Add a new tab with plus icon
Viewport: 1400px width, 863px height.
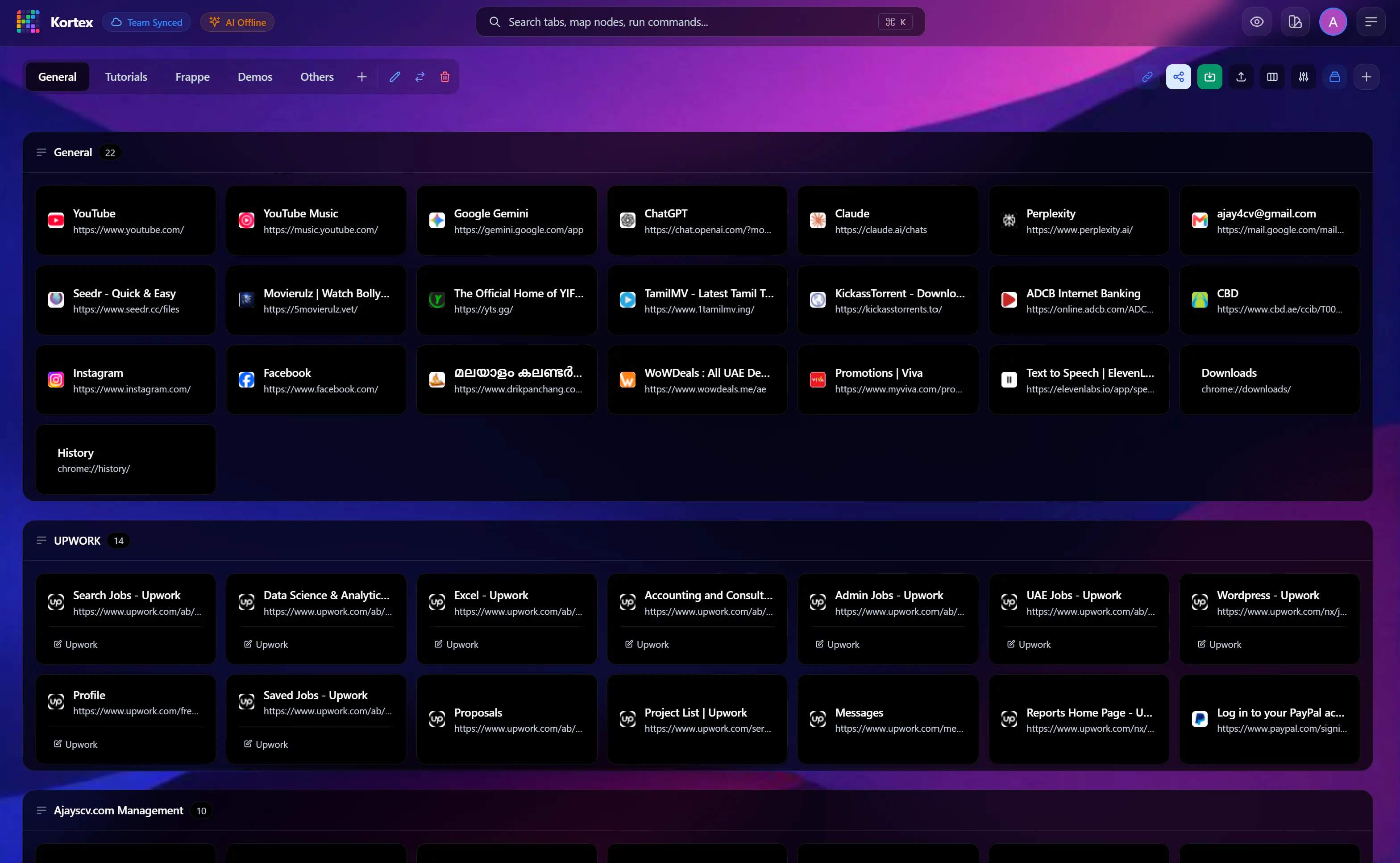tap(361, 76)
